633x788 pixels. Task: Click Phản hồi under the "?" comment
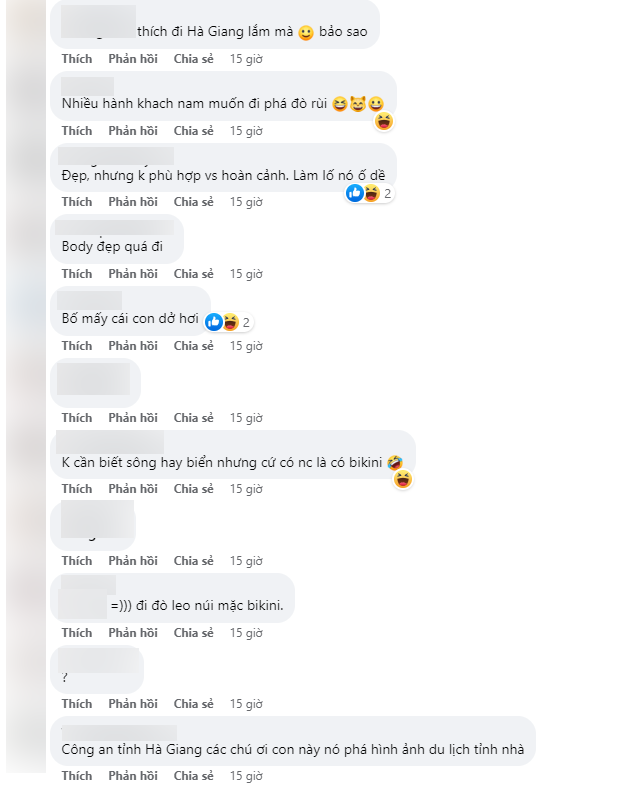click(x=133, y=704)
